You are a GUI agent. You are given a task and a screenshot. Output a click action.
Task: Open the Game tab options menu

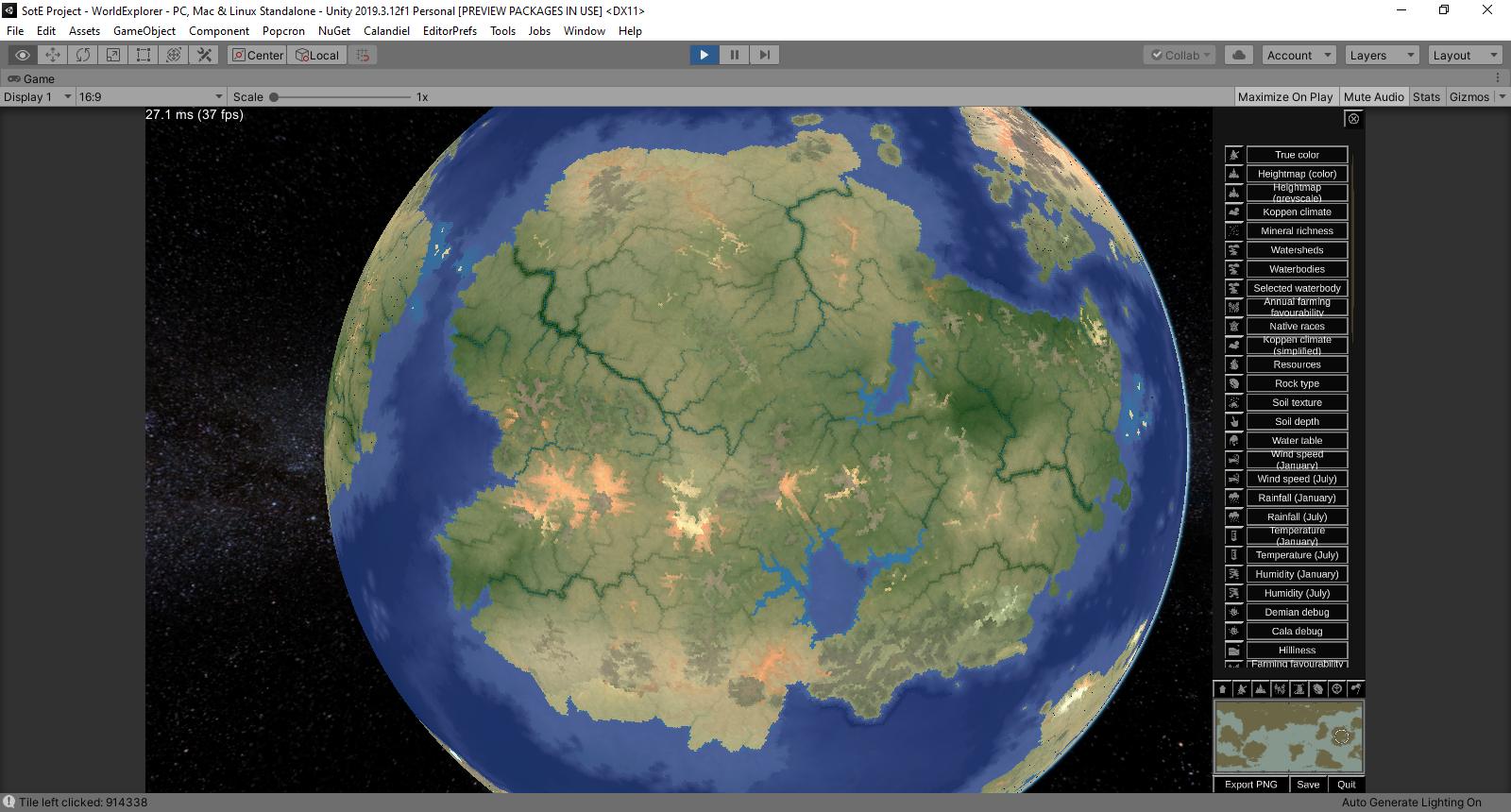click(x=1498, y=78)
